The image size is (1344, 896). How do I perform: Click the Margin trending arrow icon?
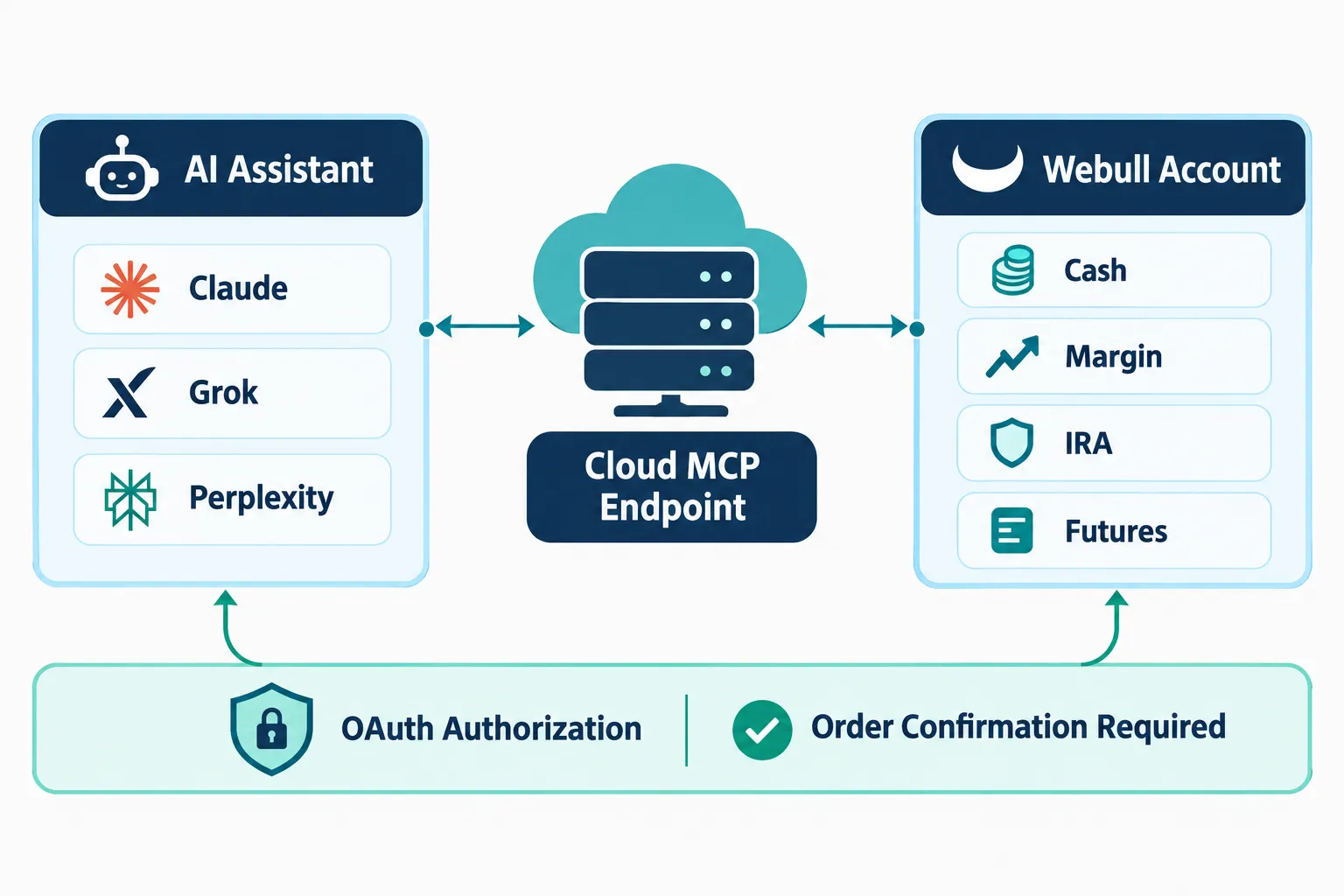[x=1012, y=357]
